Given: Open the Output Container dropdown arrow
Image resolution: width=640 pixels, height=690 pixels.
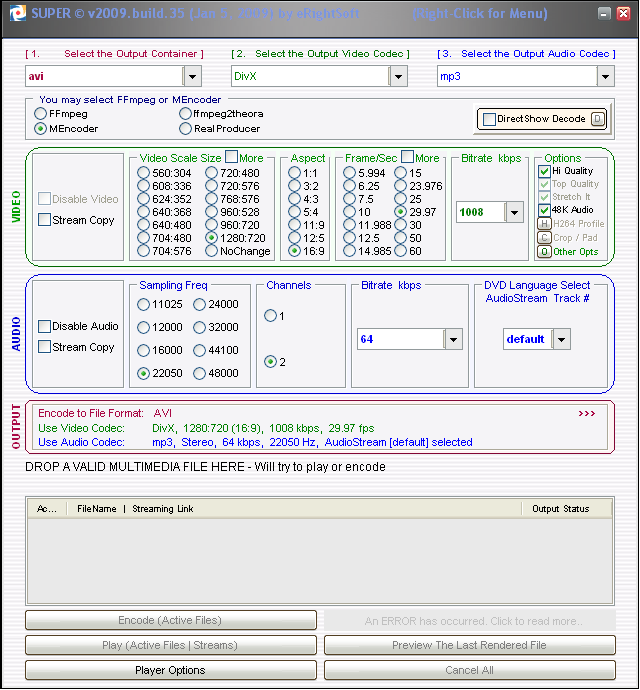Looking at the screenshot, I should point(192,76).
